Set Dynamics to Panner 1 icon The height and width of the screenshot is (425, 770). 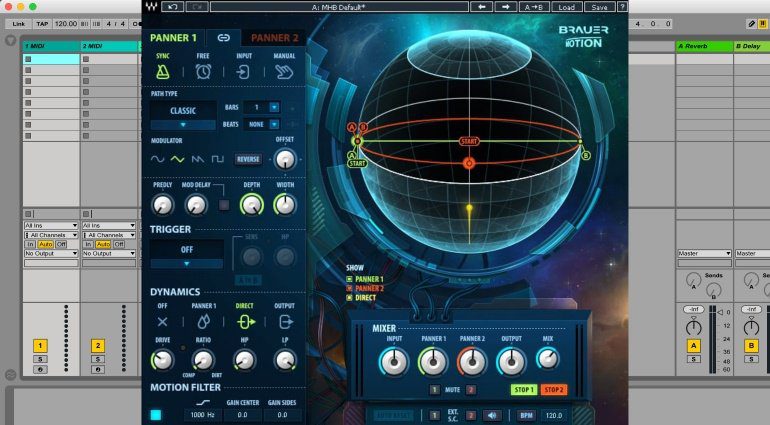click(203, 322)
